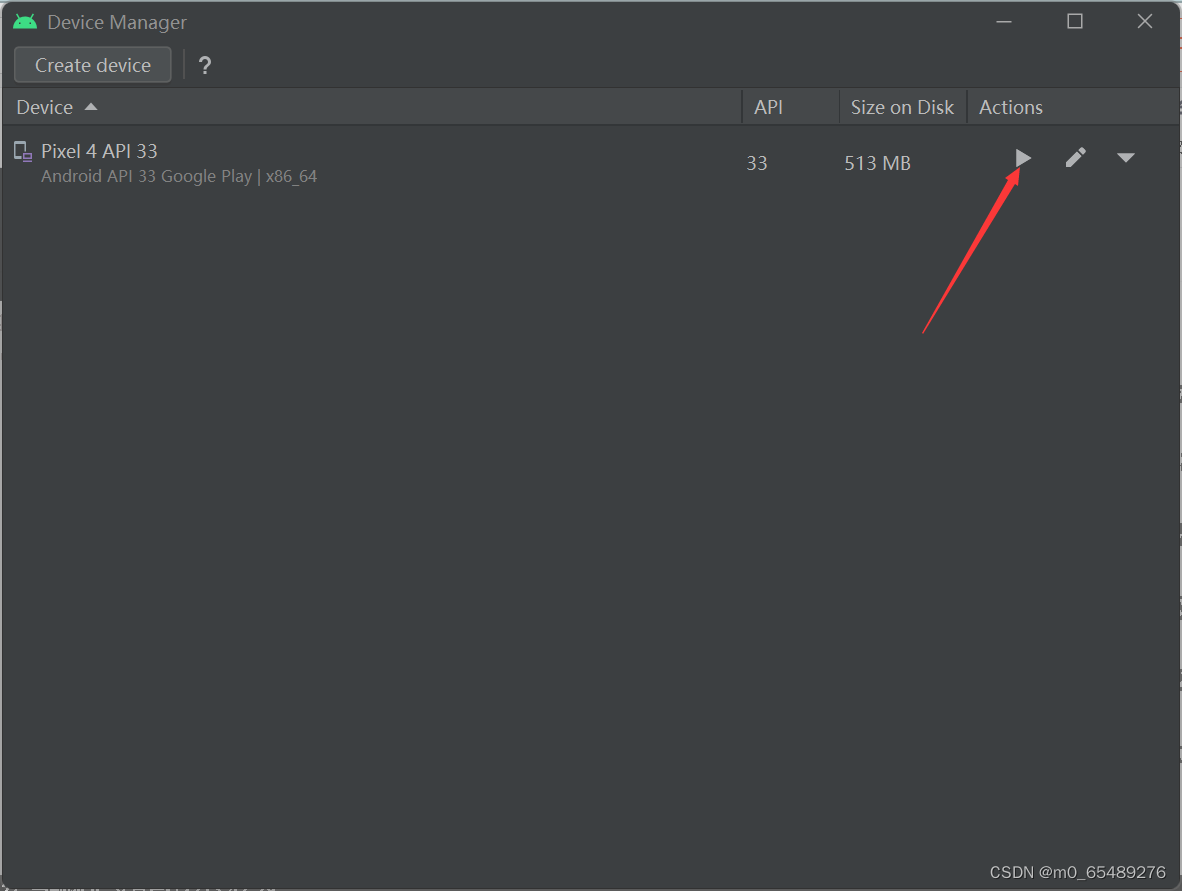Image resolution: width=1182 pixels, height=891 pixels.
Task: Sort by Size on Disk column header
Action: (x=902, y=107)
